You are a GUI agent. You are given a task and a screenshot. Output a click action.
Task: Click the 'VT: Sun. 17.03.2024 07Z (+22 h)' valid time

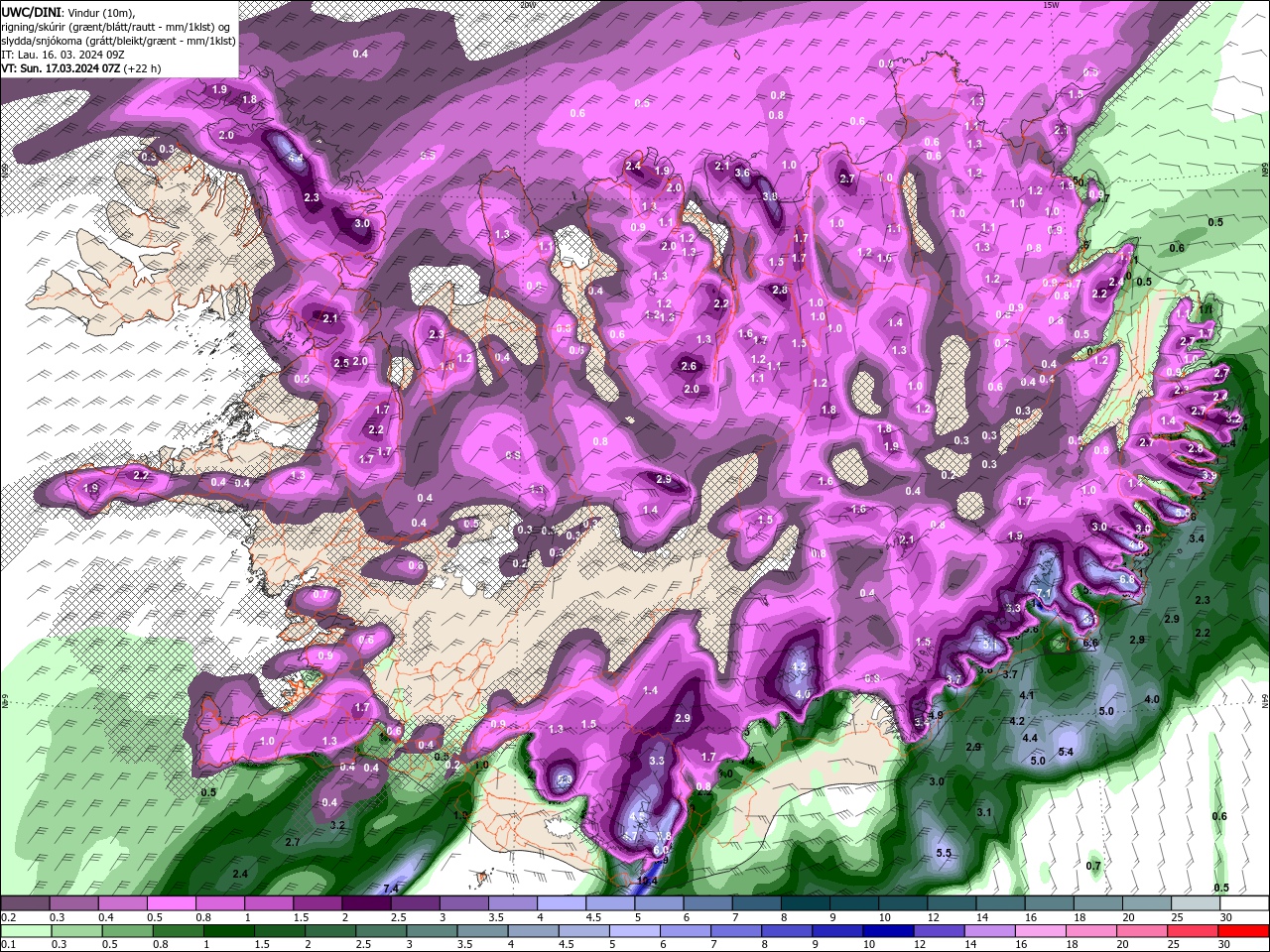click(x=81, y=68)
